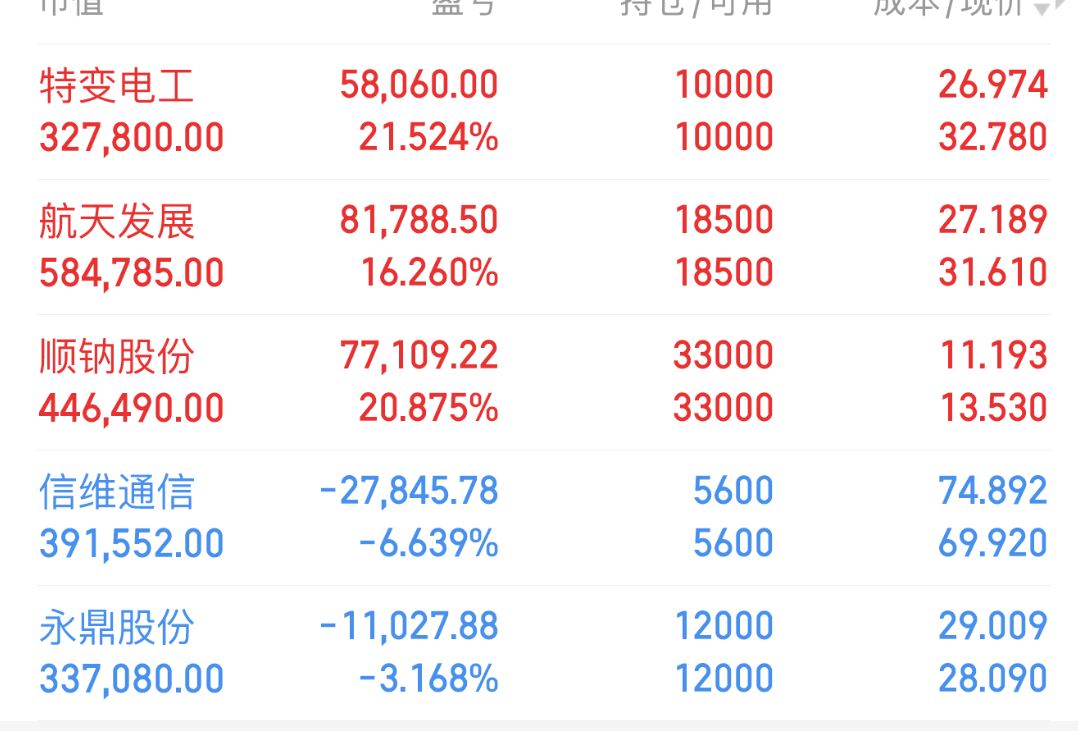This screenshot has height=731, width=1078.
Task: Click 特变电工 cost price 26.974
Action: (992, 85)
